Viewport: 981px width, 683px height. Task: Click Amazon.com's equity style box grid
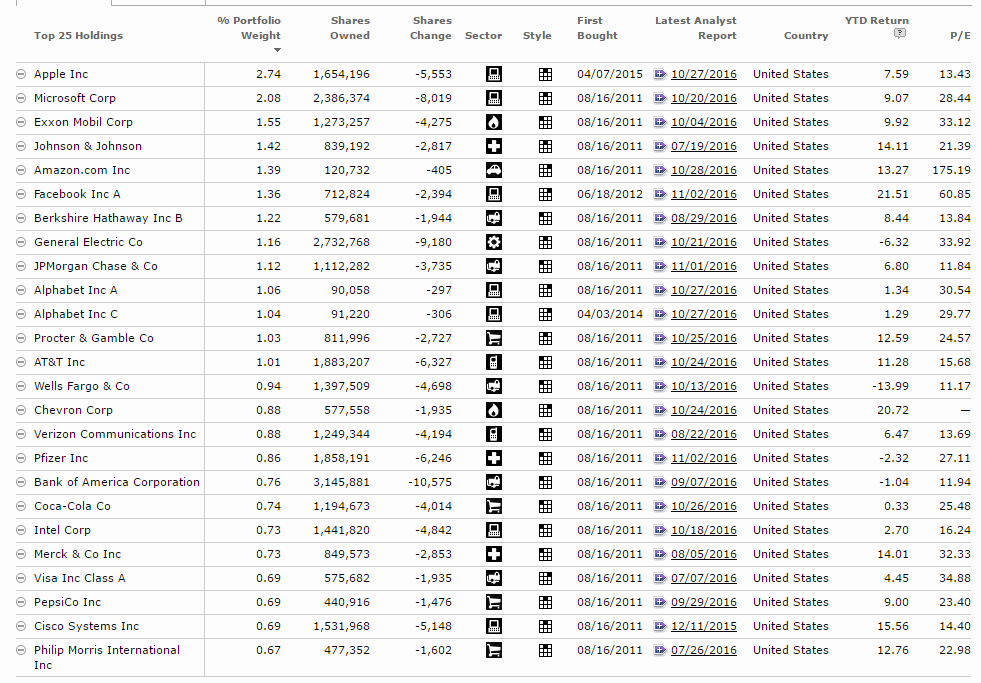pyautogui.click(x=545, y=170)
